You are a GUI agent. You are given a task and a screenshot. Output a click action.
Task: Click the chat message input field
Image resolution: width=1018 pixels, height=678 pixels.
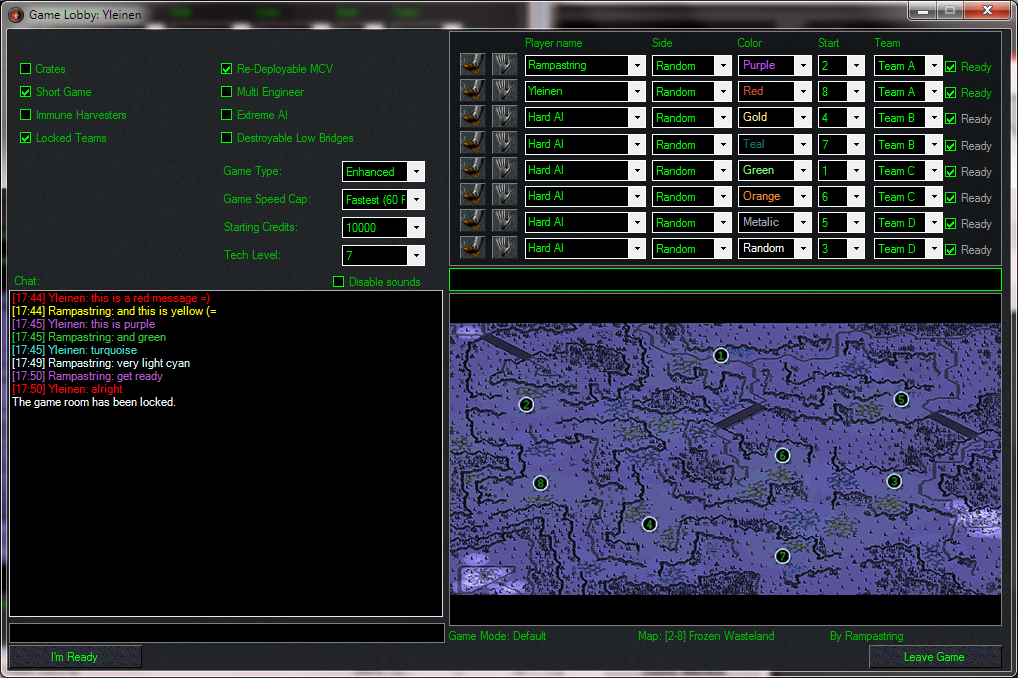tap(227, 633)
